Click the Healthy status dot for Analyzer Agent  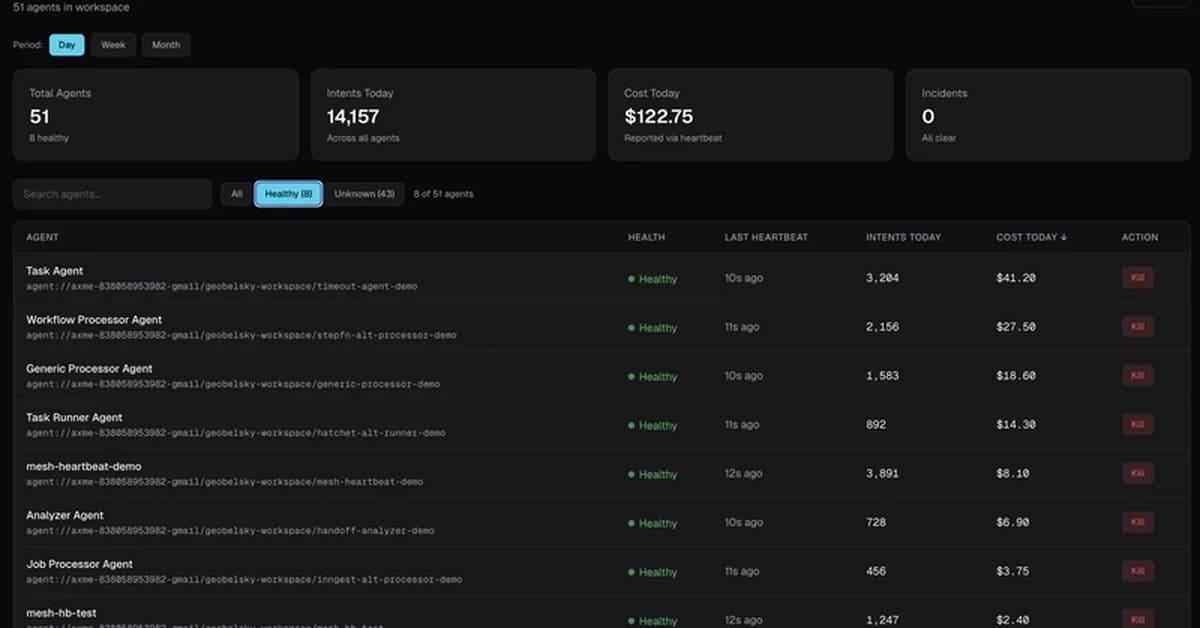tap(631, 523)
